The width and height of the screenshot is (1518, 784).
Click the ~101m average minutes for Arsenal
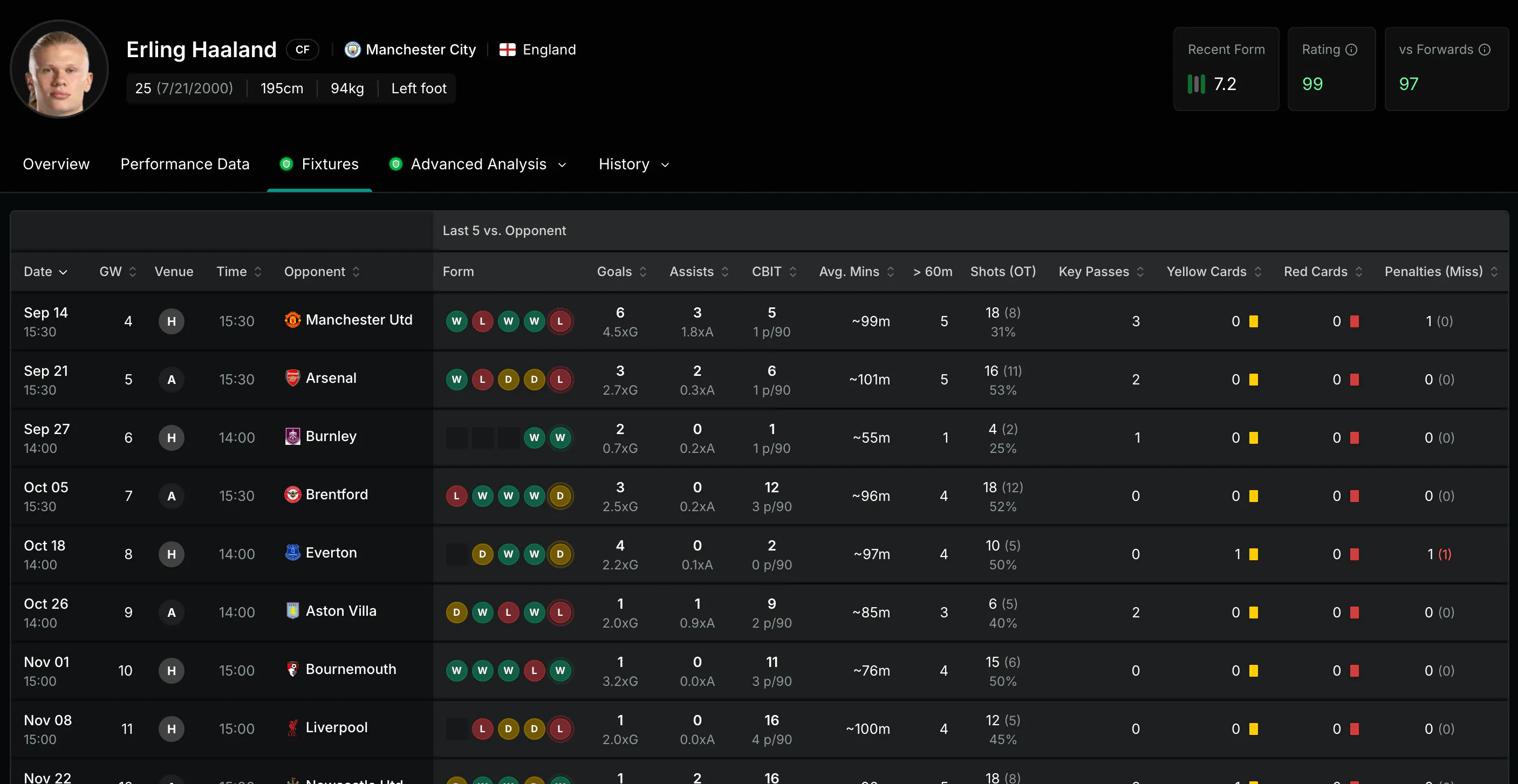(869, 380)
